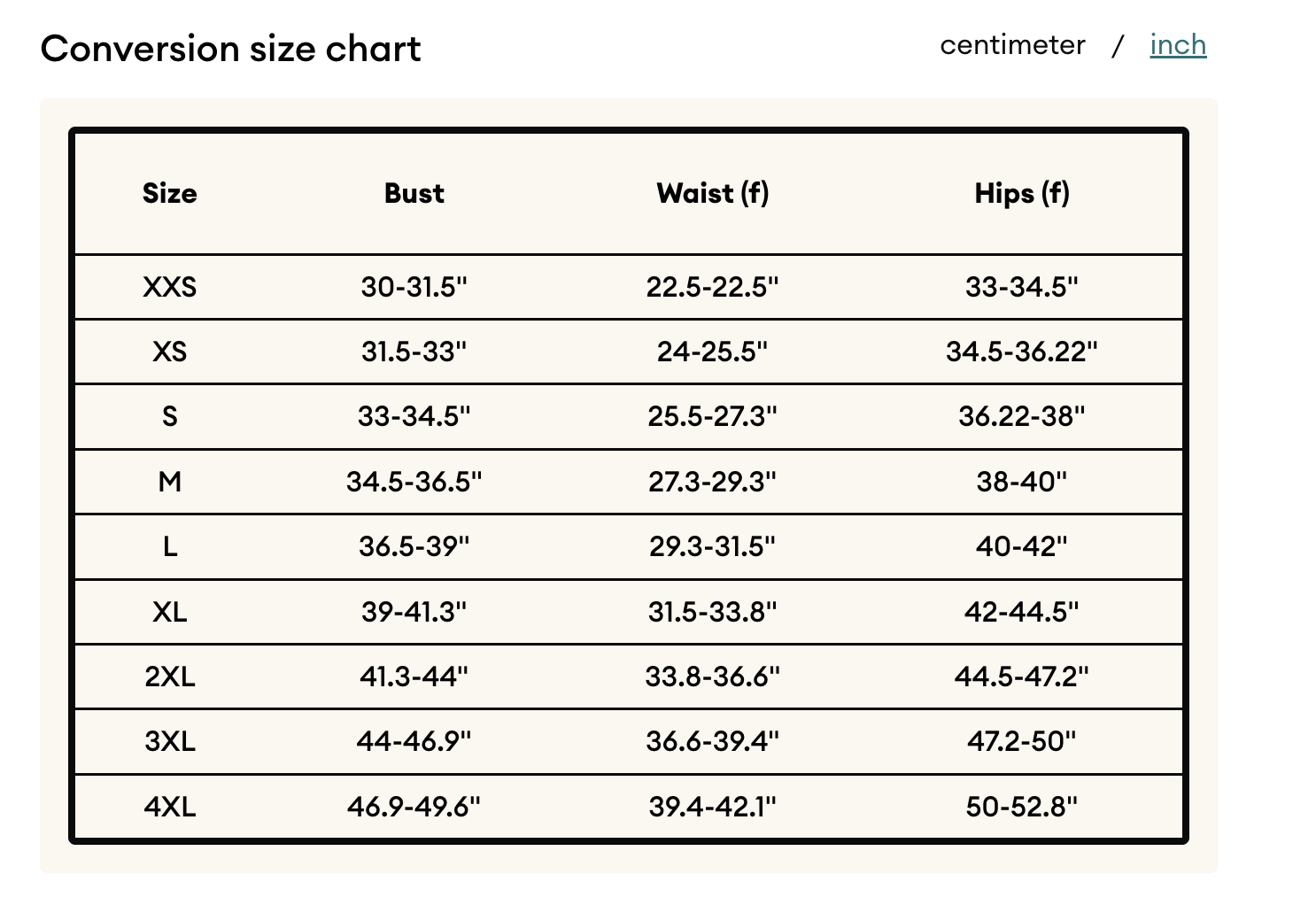Select the hips value 47.2-50"

tap(1022, 741)
